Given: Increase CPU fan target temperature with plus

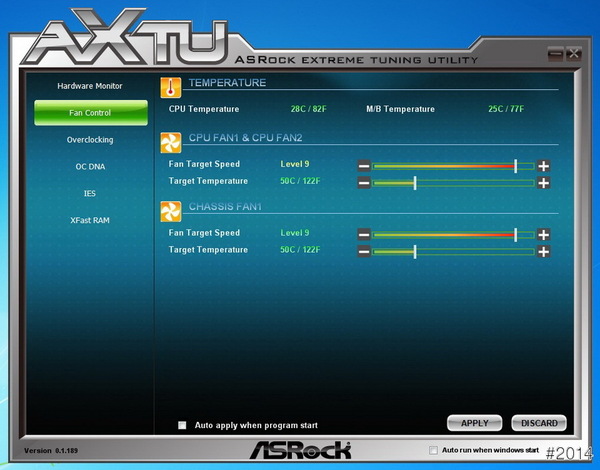Looking at the screenshot, I should pyautogui.click(x=543, y=183).
